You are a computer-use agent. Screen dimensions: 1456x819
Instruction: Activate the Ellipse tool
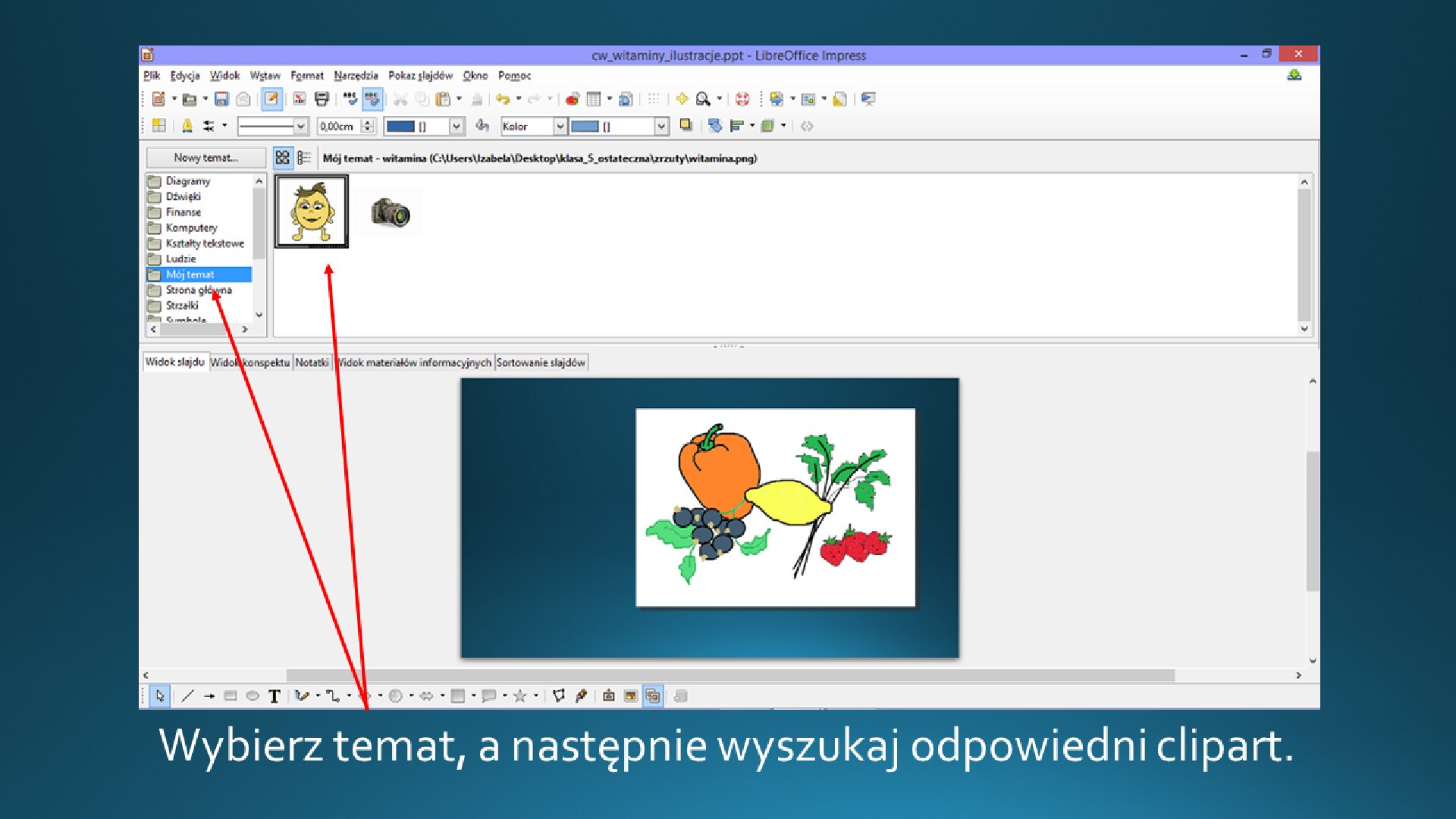pyautogui.click(x=254, y=695)
